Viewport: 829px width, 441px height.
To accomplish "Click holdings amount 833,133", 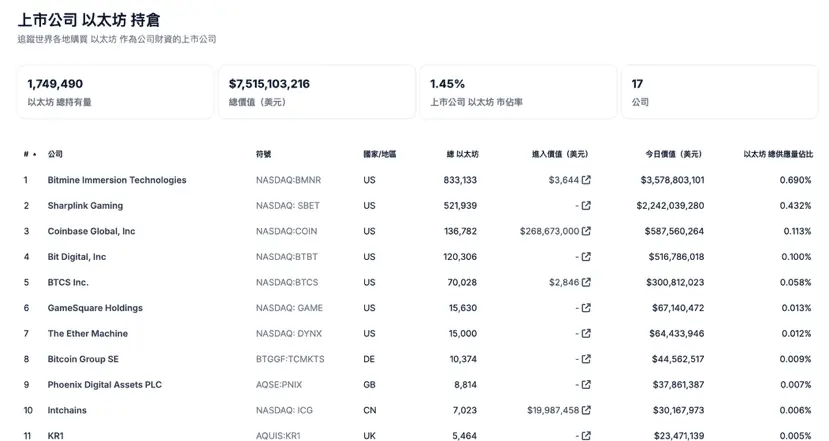I will [460, 180].
